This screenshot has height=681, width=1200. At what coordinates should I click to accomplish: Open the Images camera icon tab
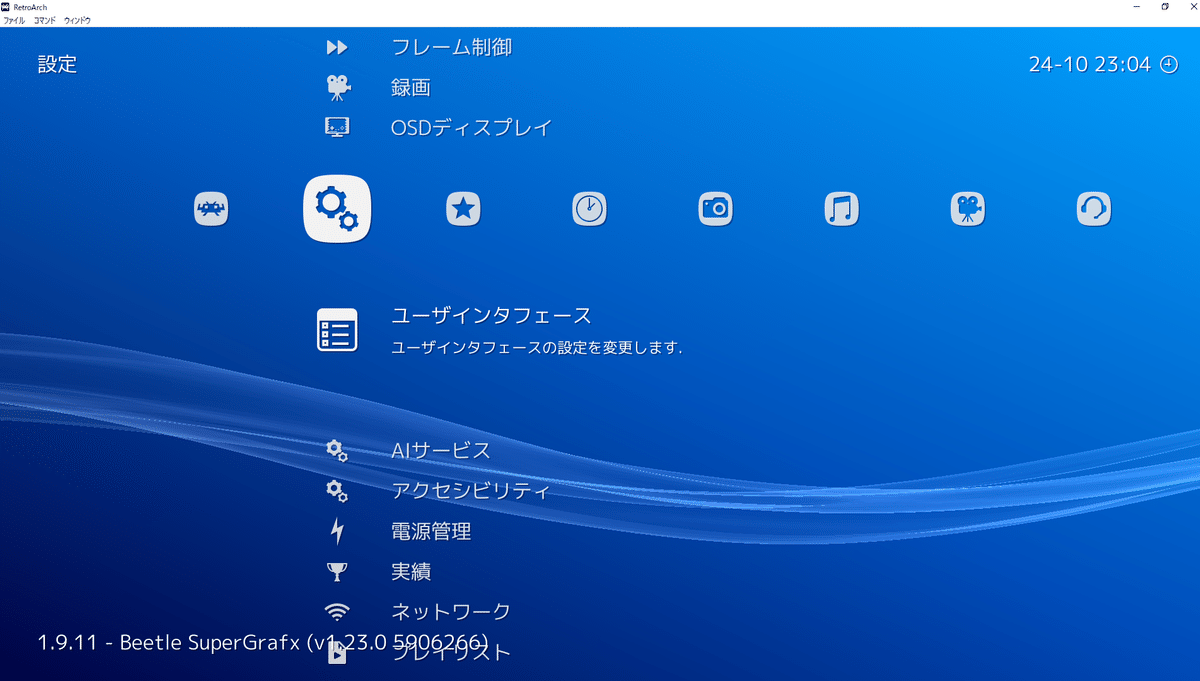(x=715, y=209)
